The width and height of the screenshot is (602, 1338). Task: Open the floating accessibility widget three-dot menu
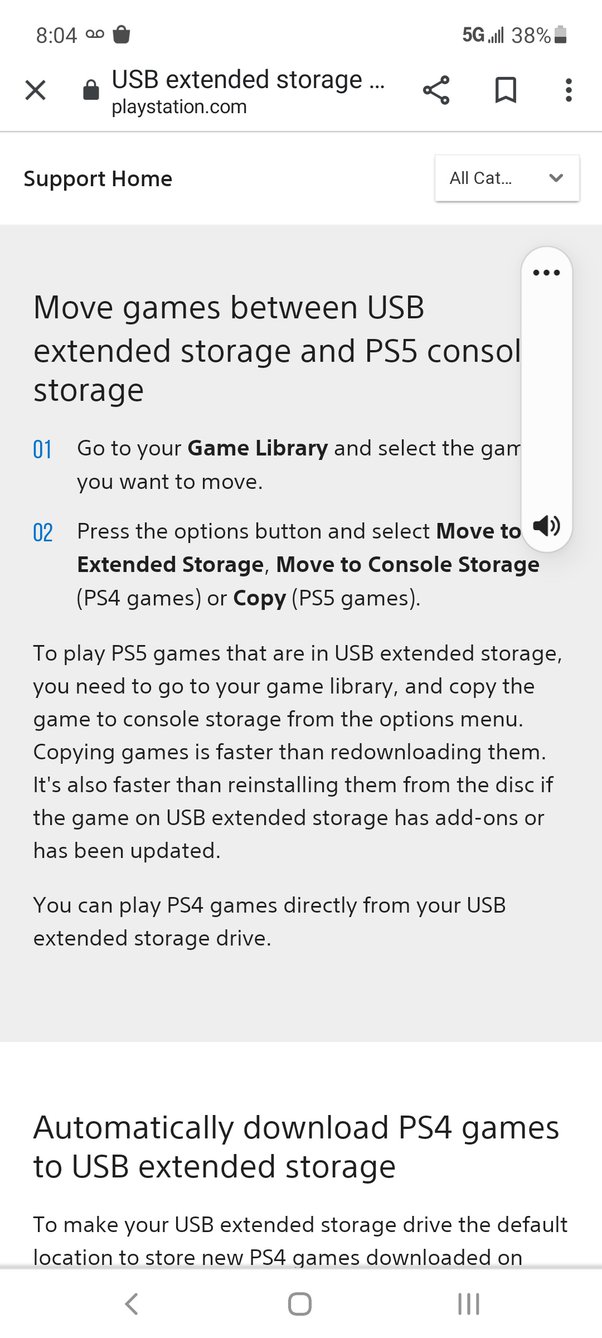[546, 271]
